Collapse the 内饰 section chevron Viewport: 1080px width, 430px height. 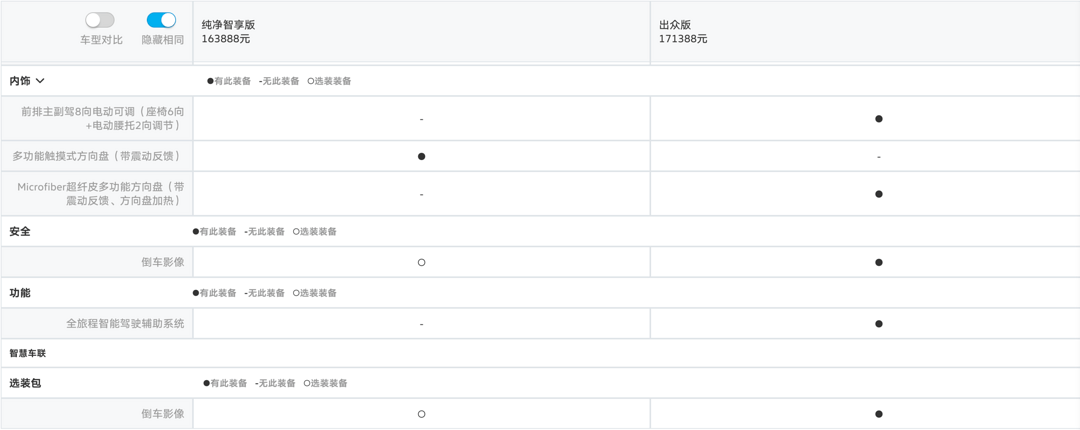[x=40, y=81]
